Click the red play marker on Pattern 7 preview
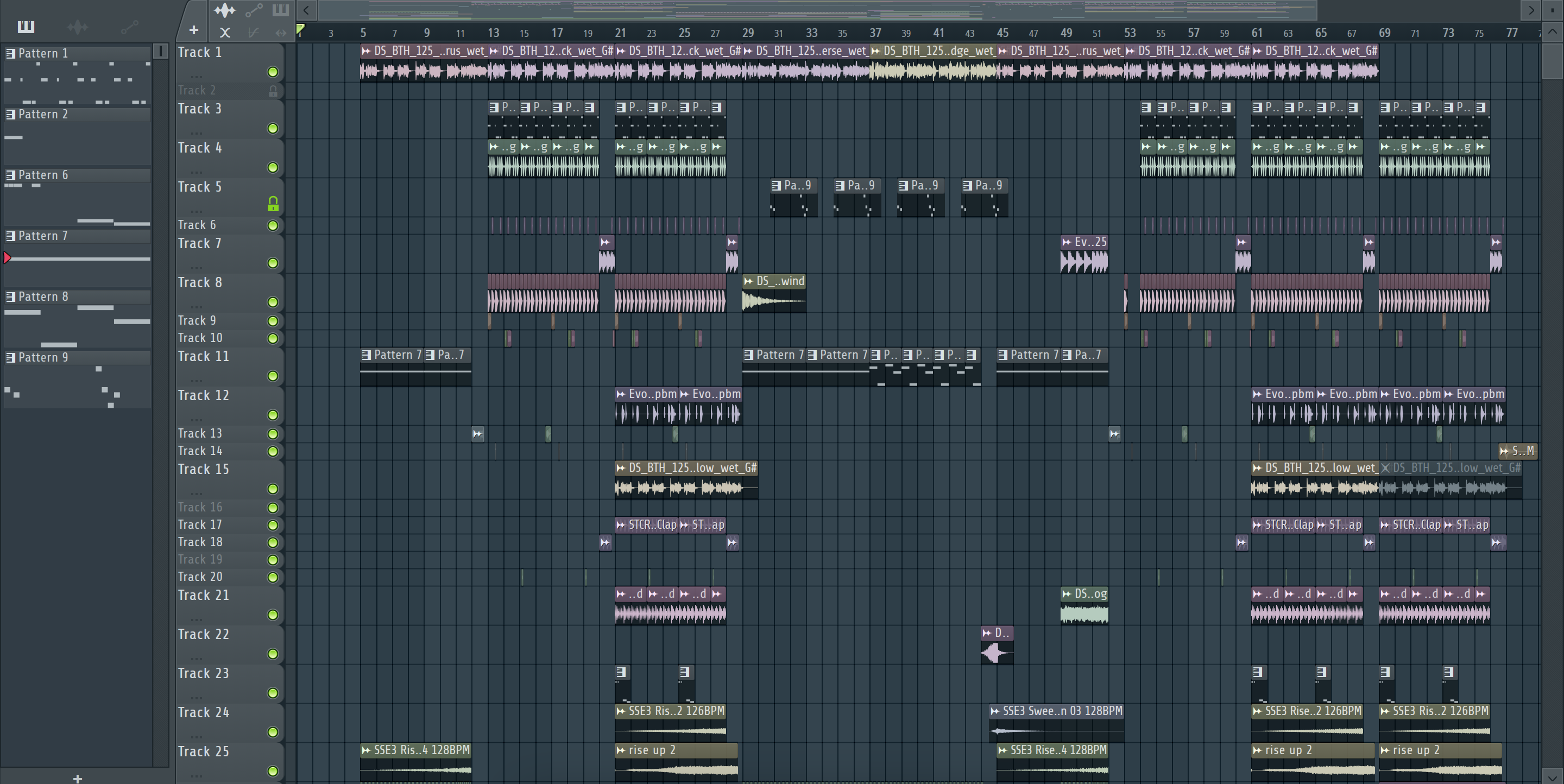This screenshot has width=1564, height=784. coord(7,258)
